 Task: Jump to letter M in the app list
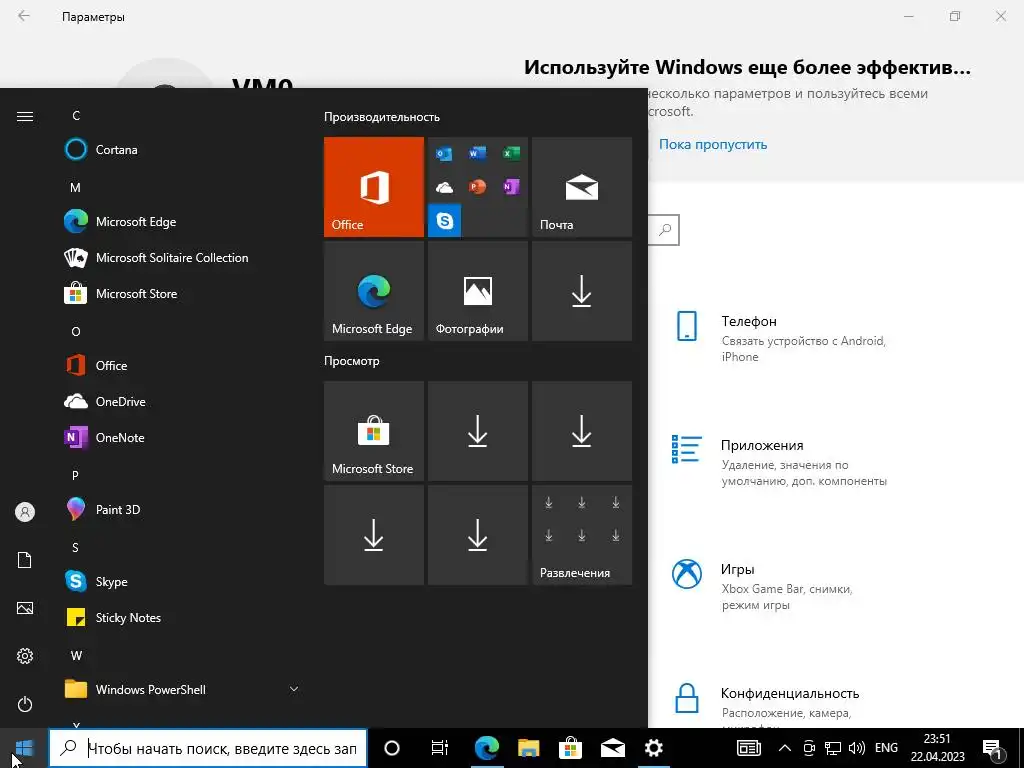(x=76, y=187)
